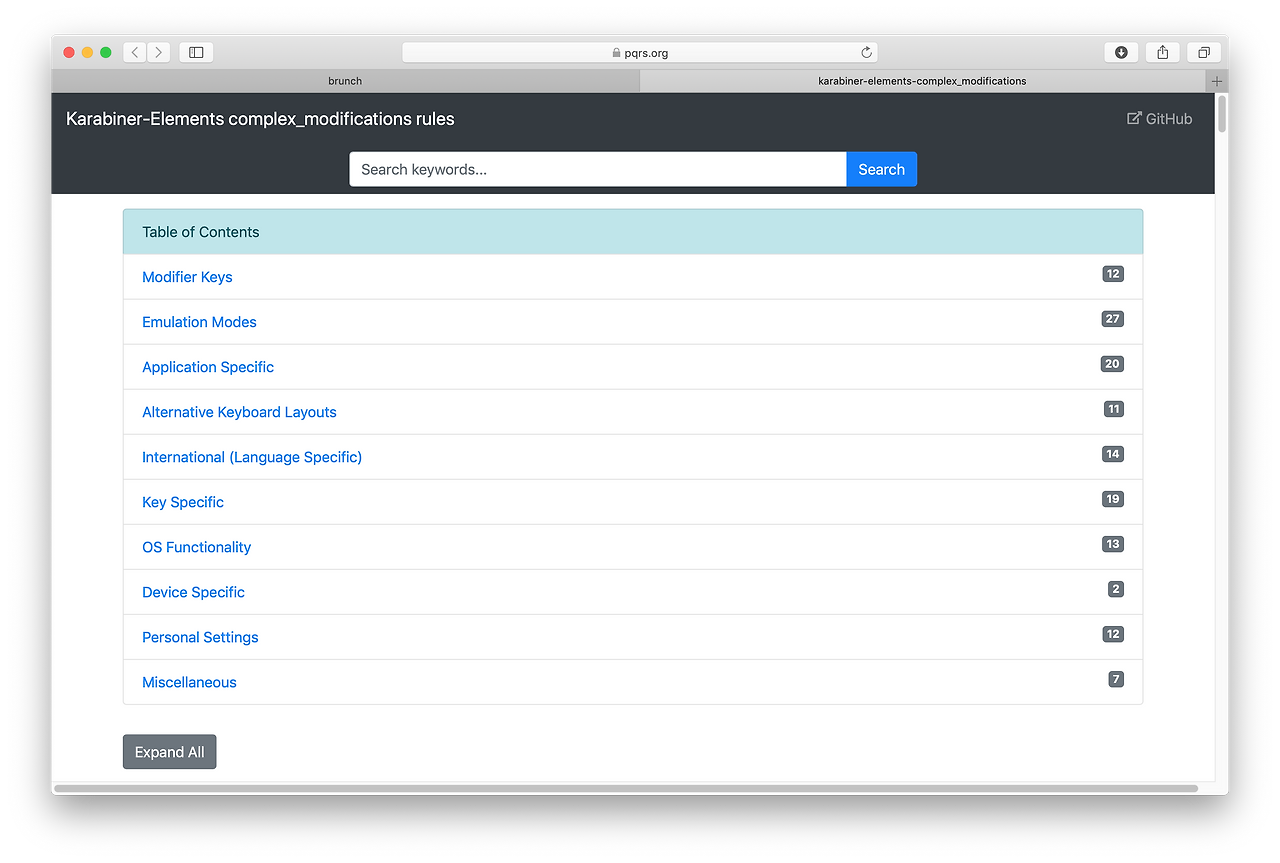Go back with Safari's back arrow
The width and height of the screenshot is (1280, 863).
tap(135, 52)
